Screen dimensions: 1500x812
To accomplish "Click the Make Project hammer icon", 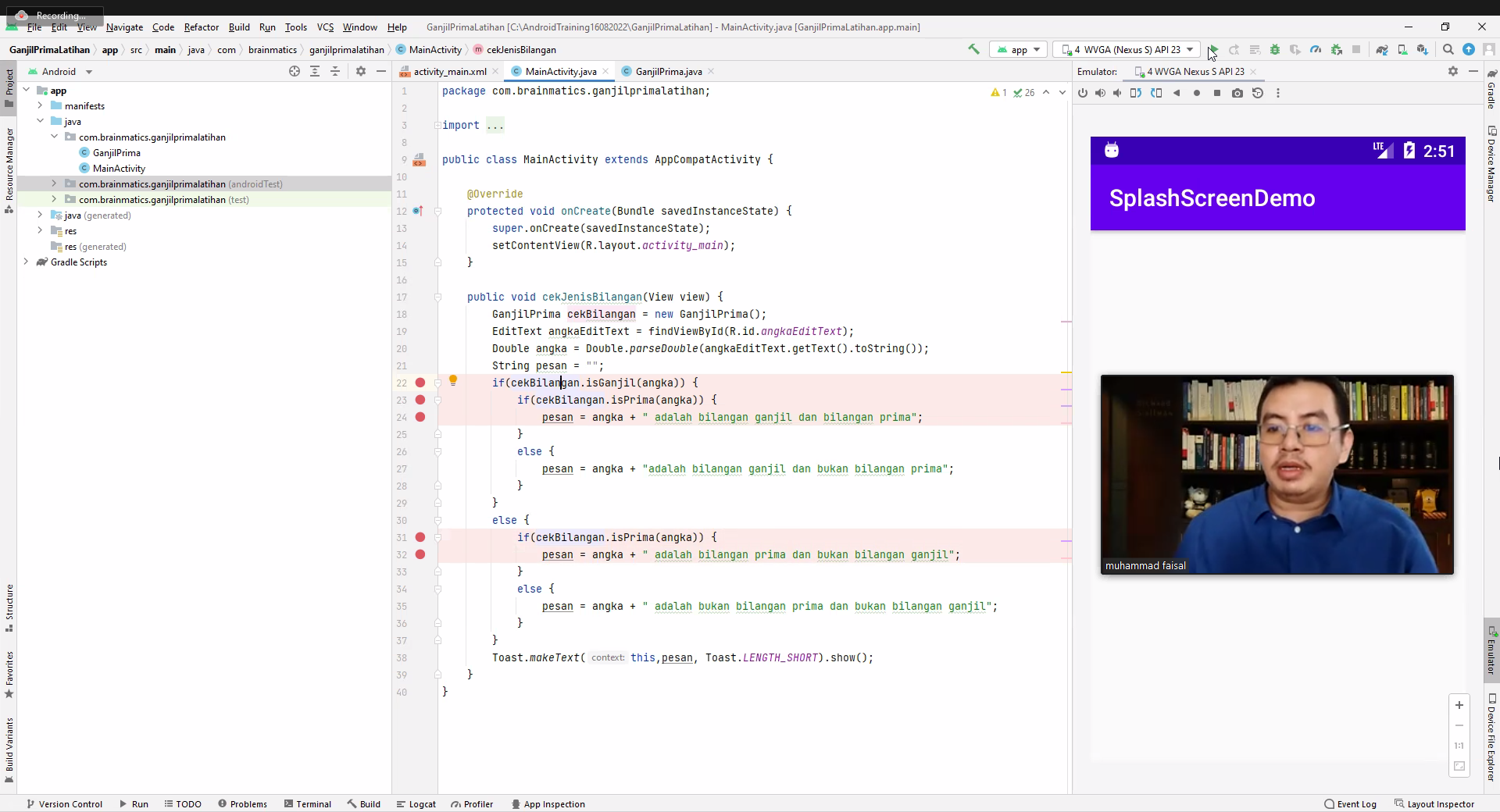I will pyautogui.click(x=973, y=49).
